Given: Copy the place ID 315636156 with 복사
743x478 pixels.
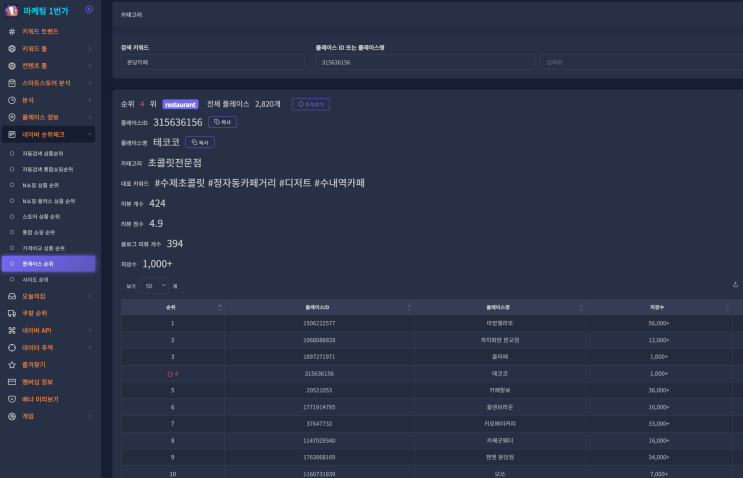Looking at the screenshot, I should tap(222, 122).
